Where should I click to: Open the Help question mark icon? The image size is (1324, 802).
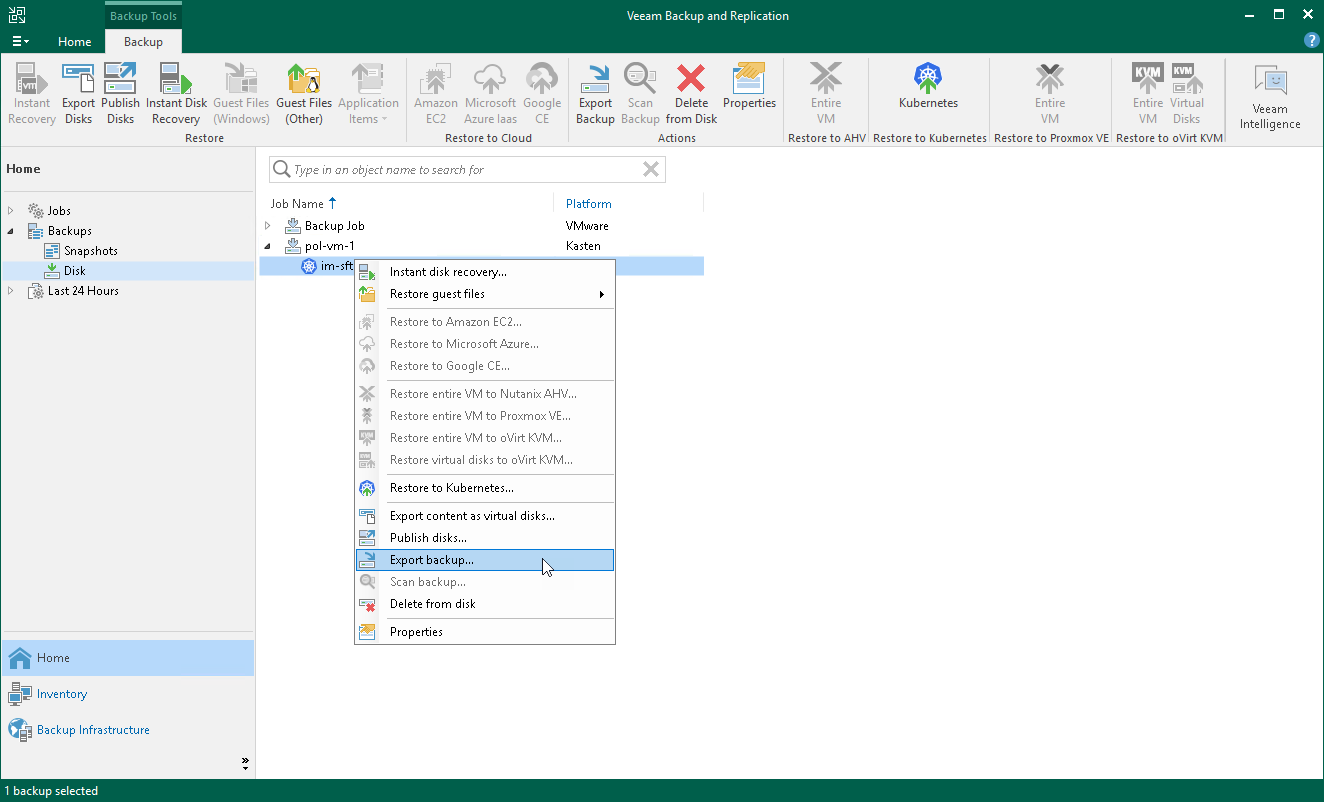pos(1312,41)
